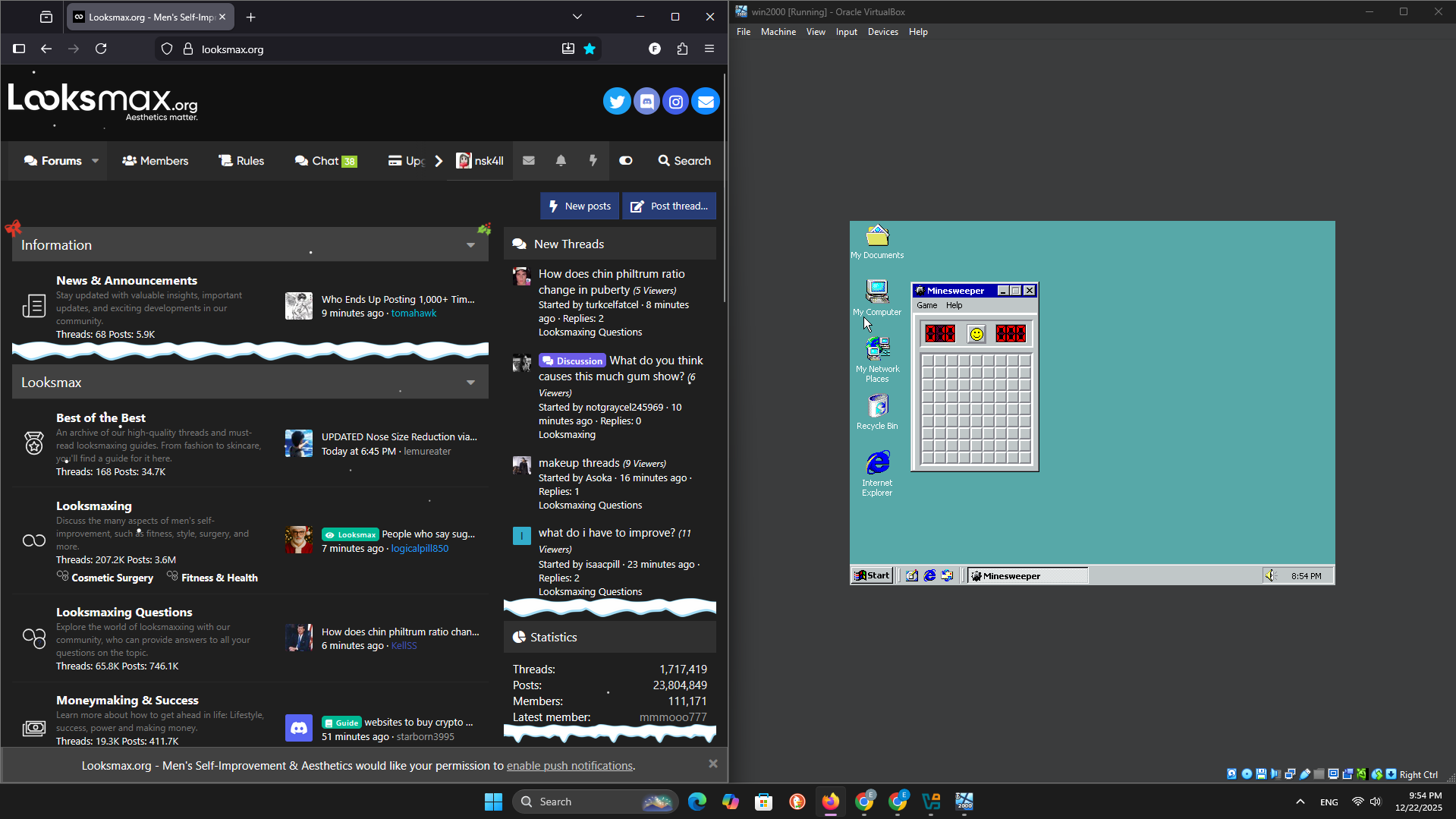Open the Looksmax Twitter icon
1456x819 pixels.
617,100
